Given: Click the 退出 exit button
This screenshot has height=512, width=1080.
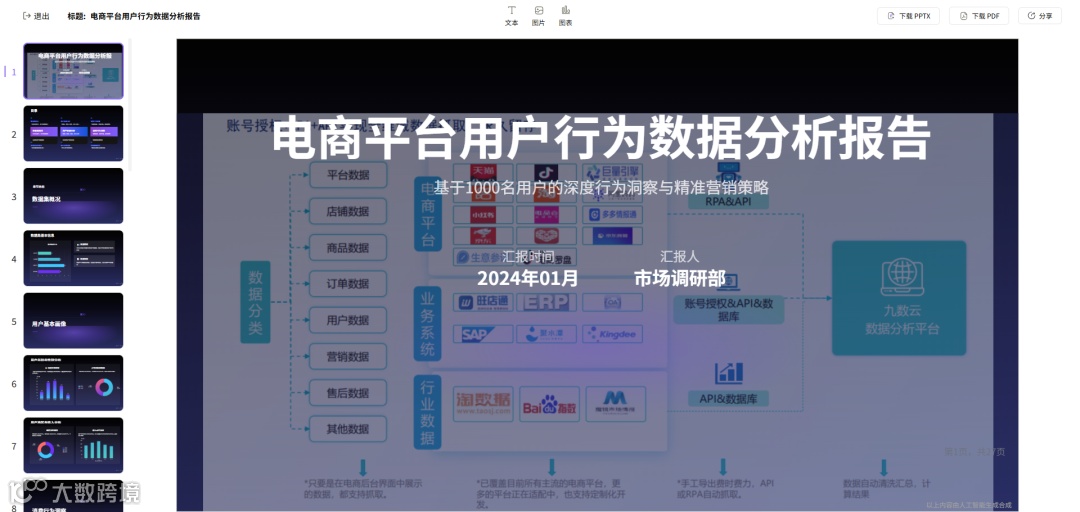Looking at the screenshot, I should pyautogui.click(x=37, y=16).
